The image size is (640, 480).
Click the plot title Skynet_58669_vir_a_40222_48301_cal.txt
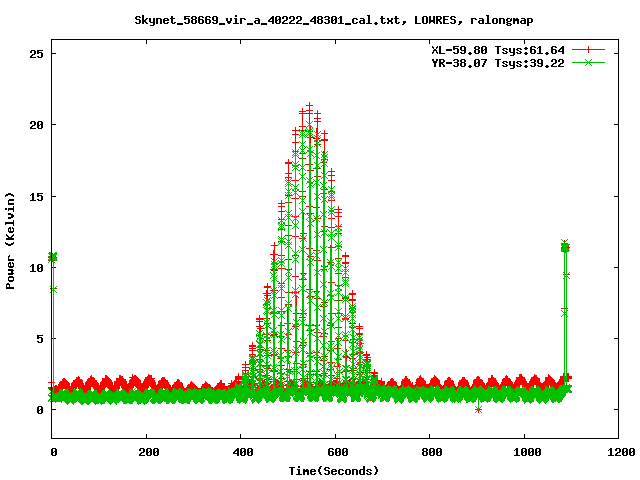coord(334,20)
